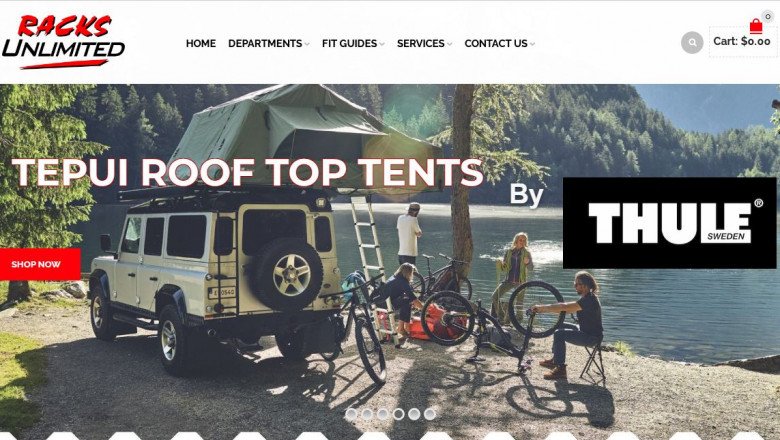Click the Tepui Roof Top Tents headline
780x440 pixels.
[247, 172]
